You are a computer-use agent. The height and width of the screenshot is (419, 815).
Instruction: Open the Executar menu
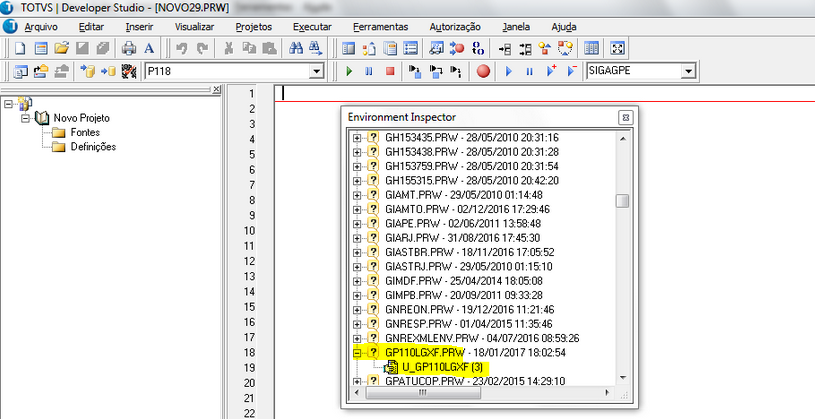coord(312,27)
